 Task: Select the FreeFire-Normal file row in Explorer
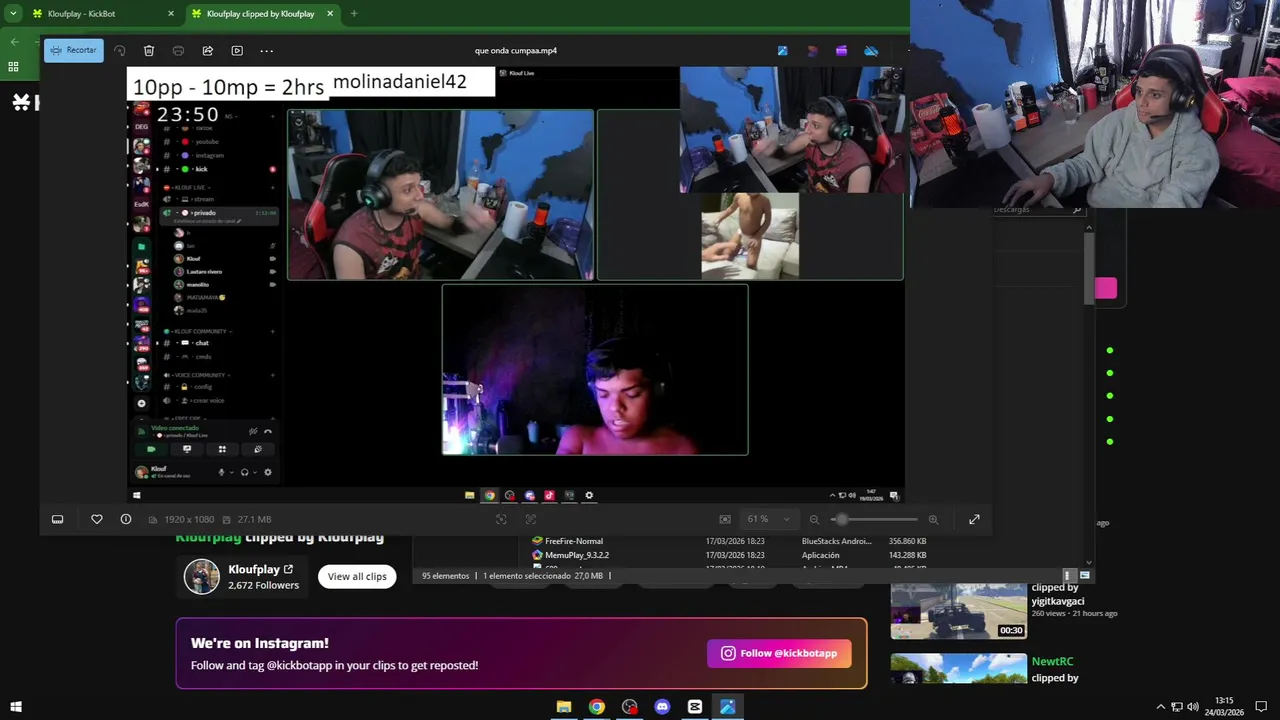730,541
